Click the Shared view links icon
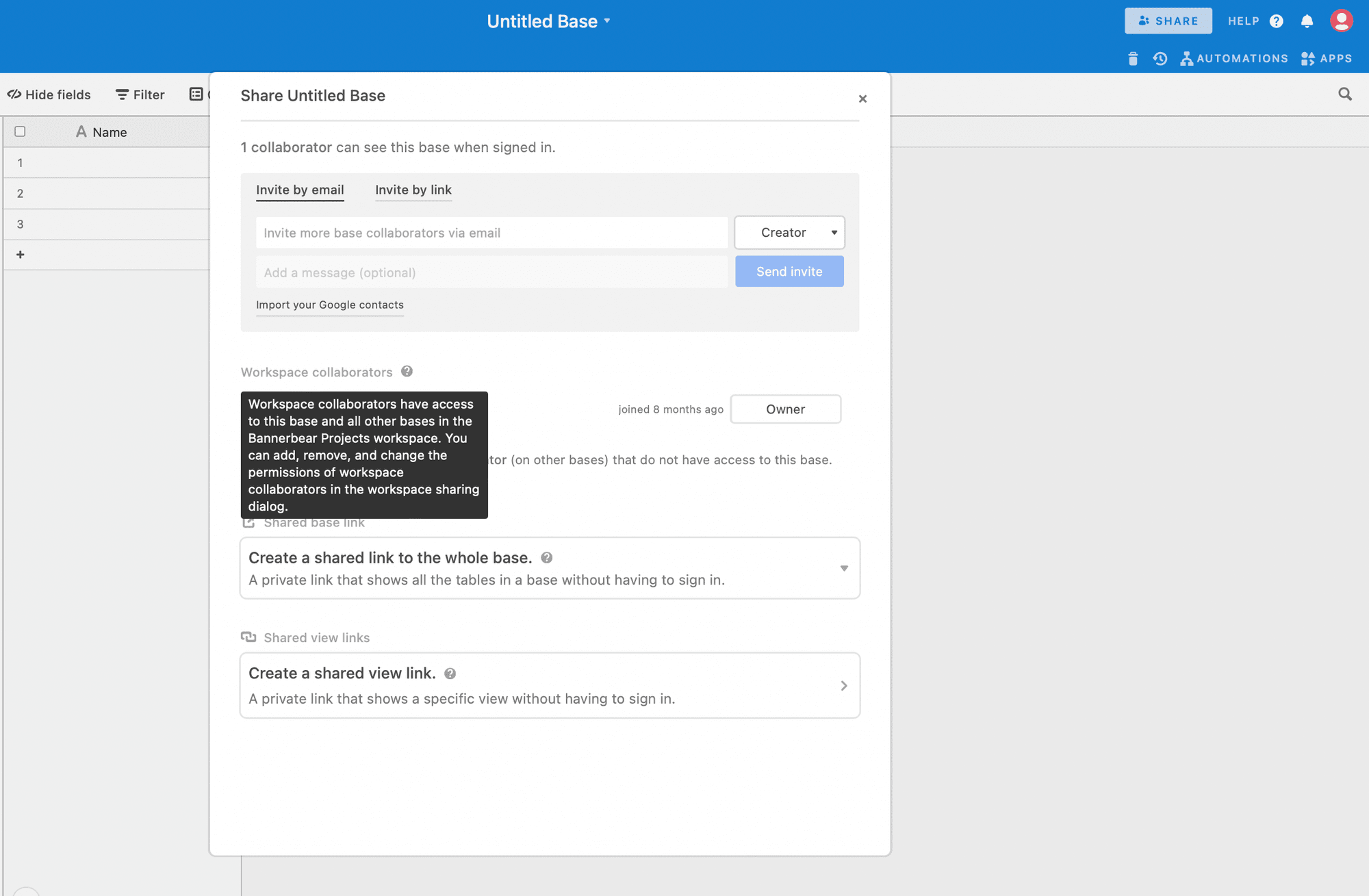Image resolution: width=1369 pixels, height=896 pixels. click(x=248, y=637)
